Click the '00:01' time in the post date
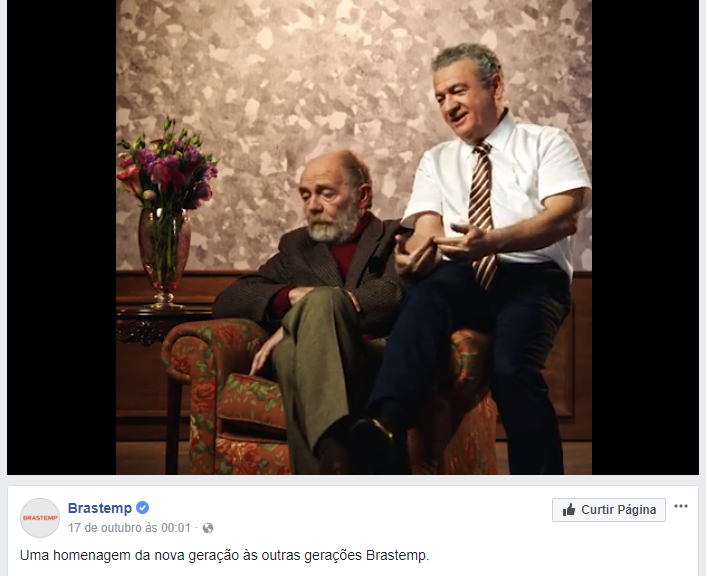The height and width of the screenshot is (576, 706). click(176, 528)
